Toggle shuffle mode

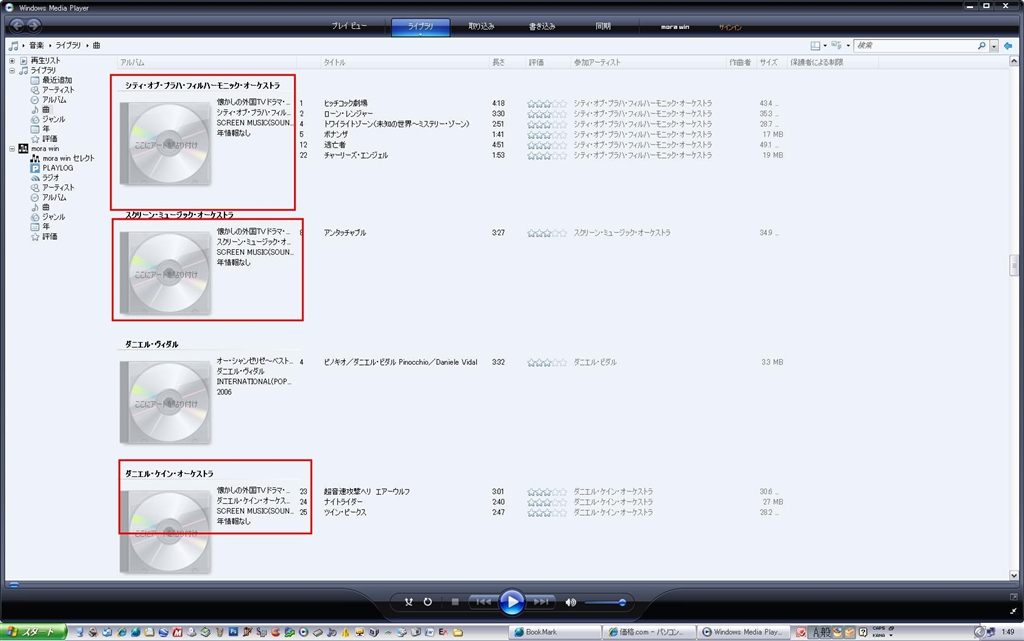pos(408,602)
